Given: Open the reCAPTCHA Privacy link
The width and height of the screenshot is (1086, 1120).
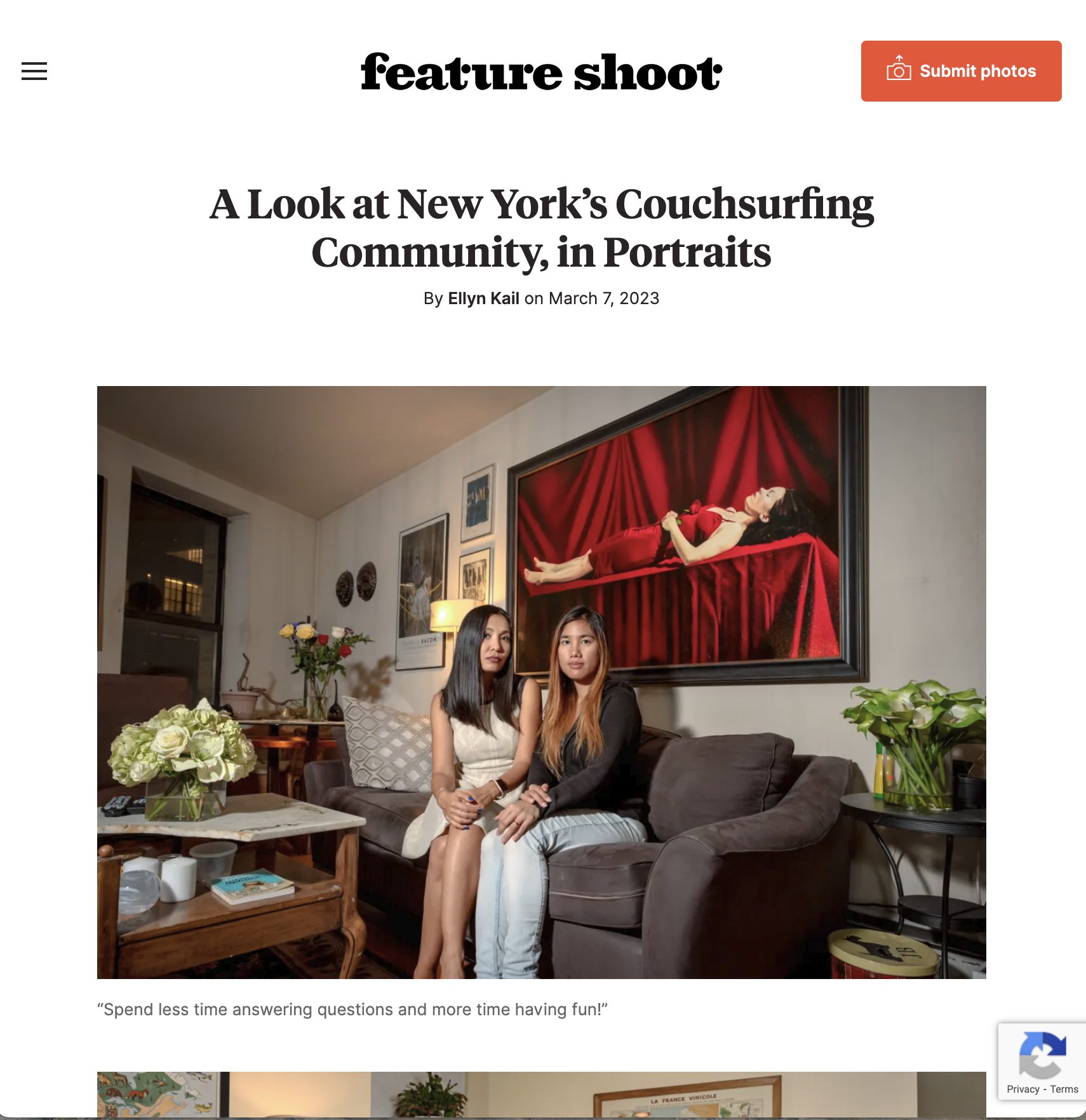Looking at the screenshot, I should [x=1022, y=1090].
